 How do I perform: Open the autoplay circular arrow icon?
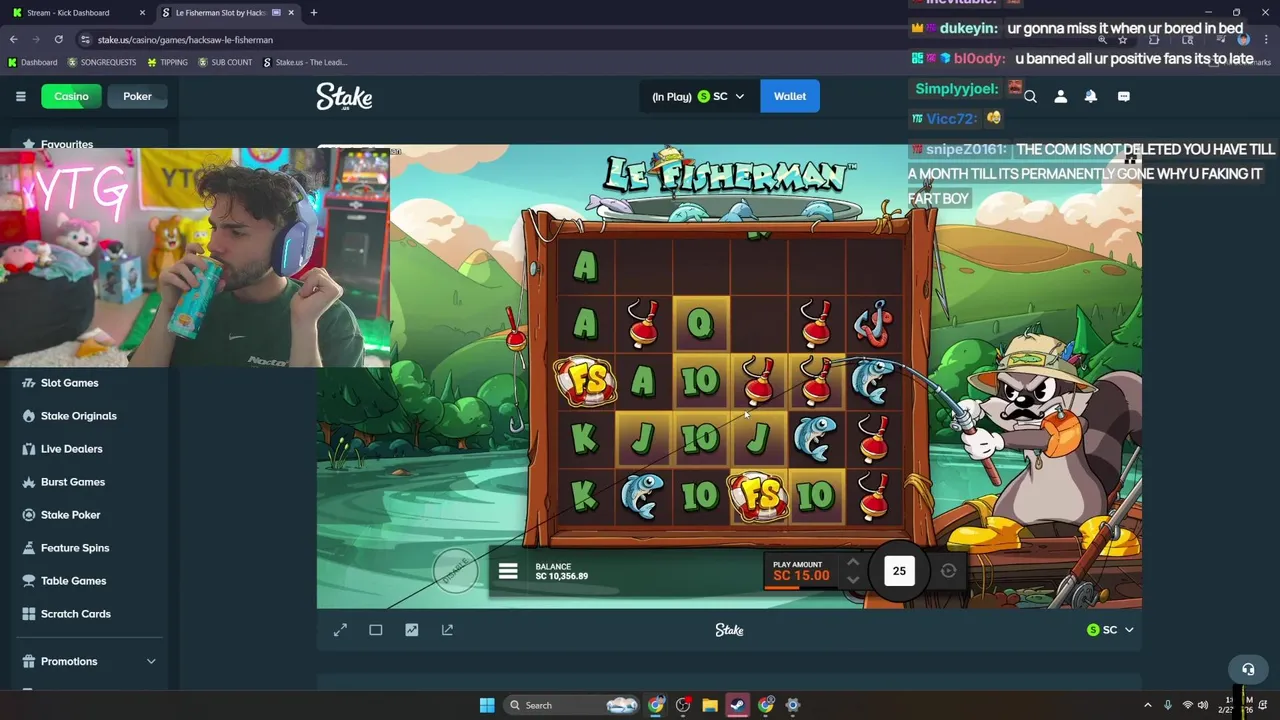(948, 571)
